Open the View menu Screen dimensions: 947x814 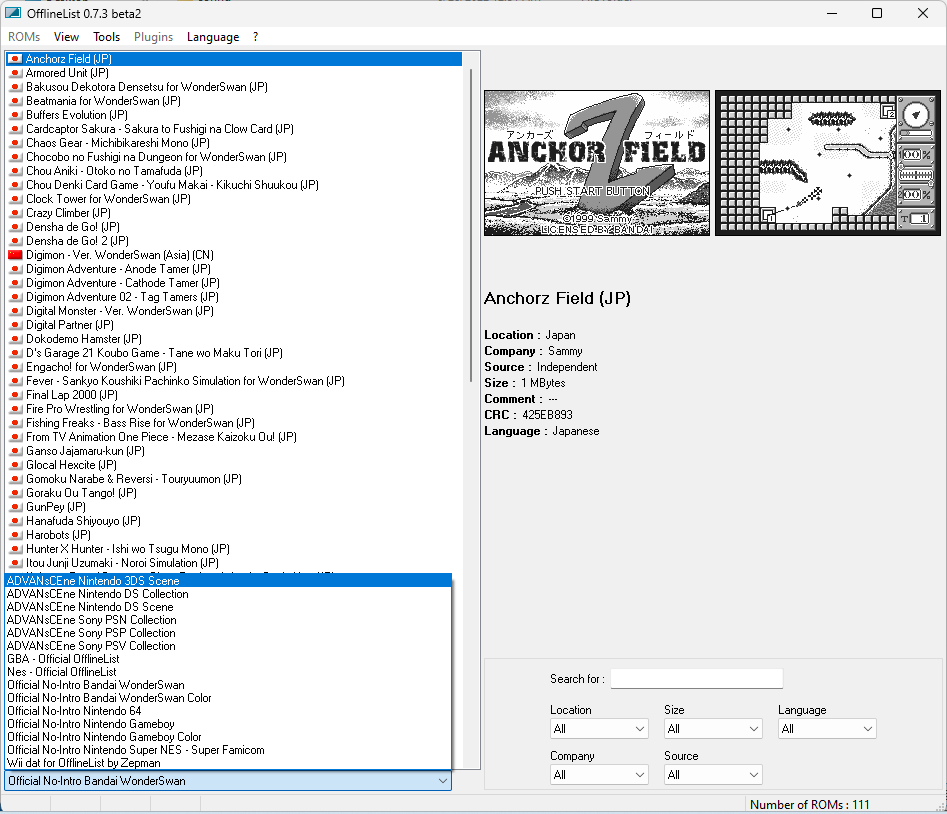pyautogui.click(x=66, y=37)
